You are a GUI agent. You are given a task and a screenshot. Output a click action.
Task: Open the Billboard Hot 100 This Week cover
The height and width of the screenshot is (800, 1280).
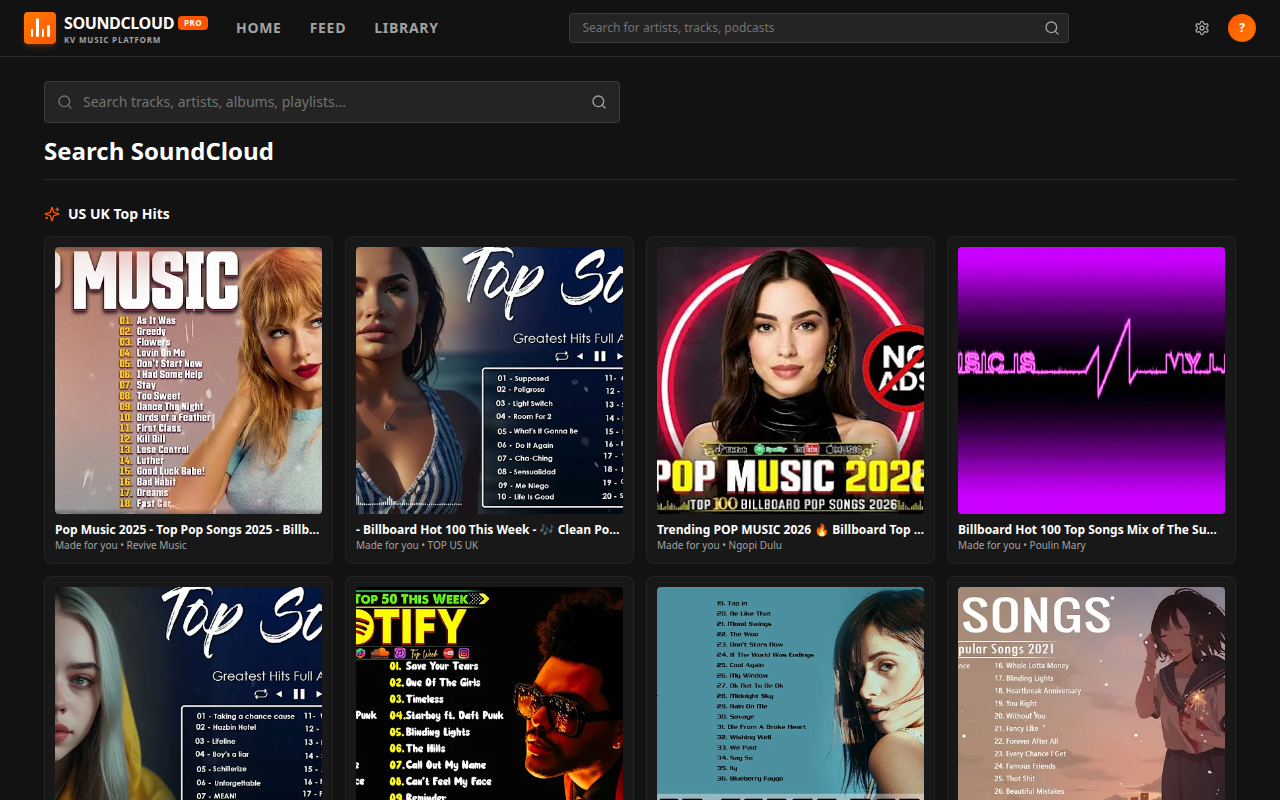(x=490, y=380)
